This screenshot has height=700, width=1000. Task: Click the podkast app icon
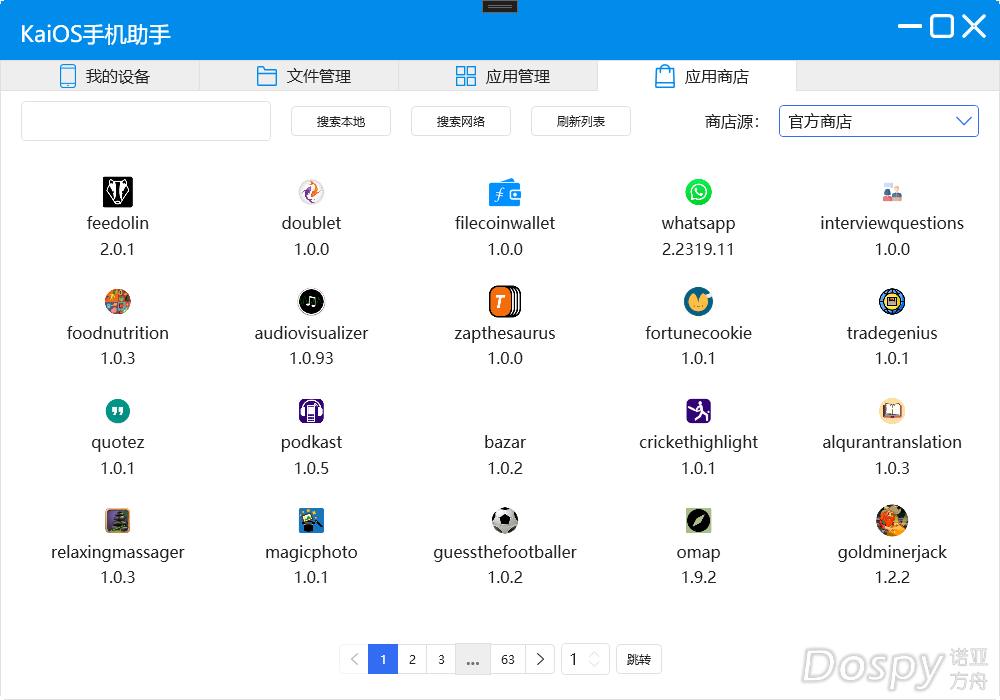tap(311, 411)
